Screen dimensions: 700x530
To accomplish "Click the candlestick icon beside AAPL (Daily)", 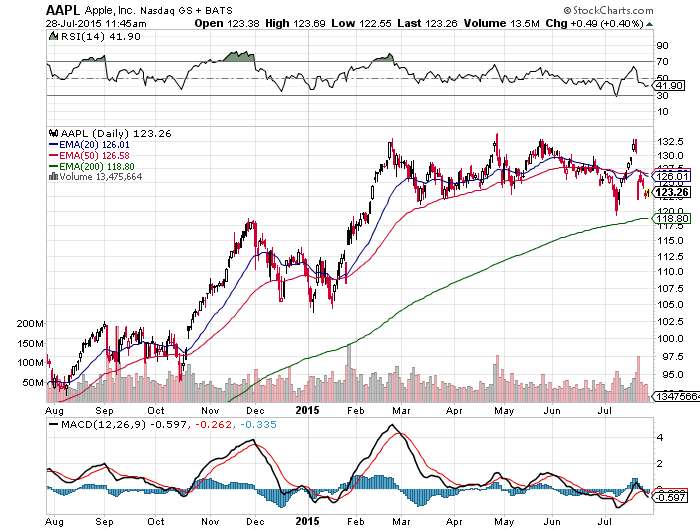I will [54, 133].
